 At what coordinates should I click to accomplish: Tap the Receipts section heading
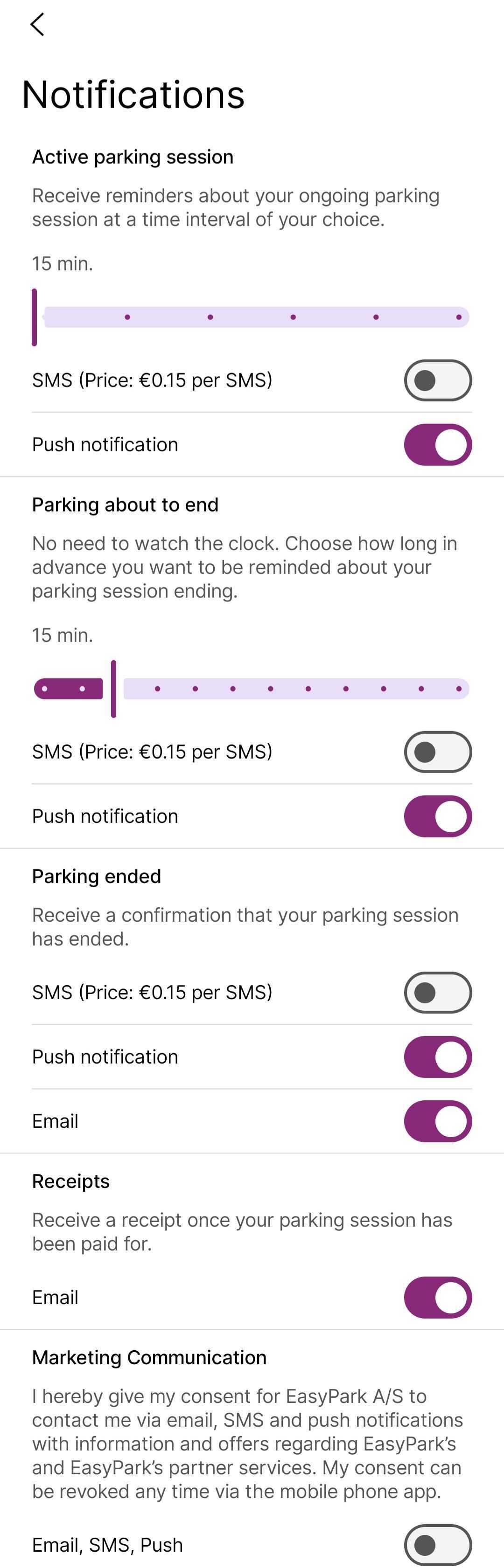click(x=70, y=1181)
